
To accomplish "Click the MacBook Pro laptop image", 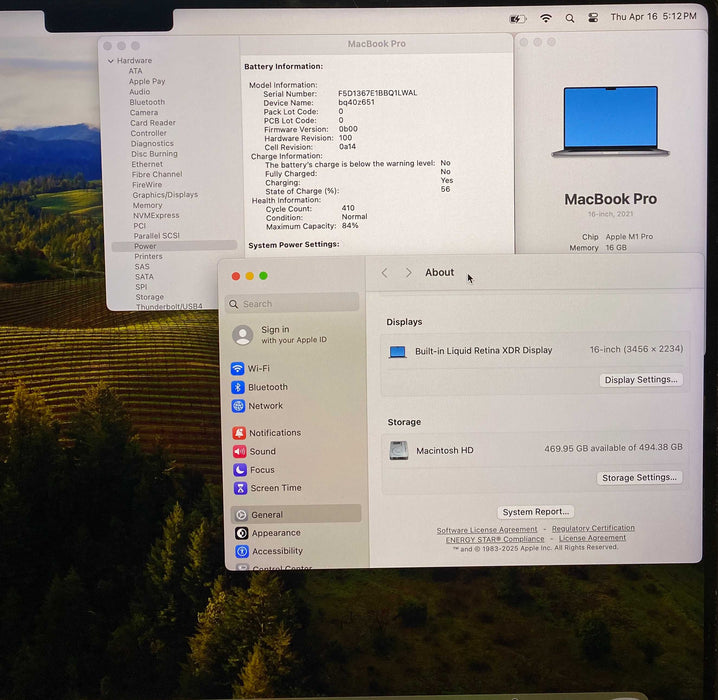I will pyautogui.click(x=611, y=121).
